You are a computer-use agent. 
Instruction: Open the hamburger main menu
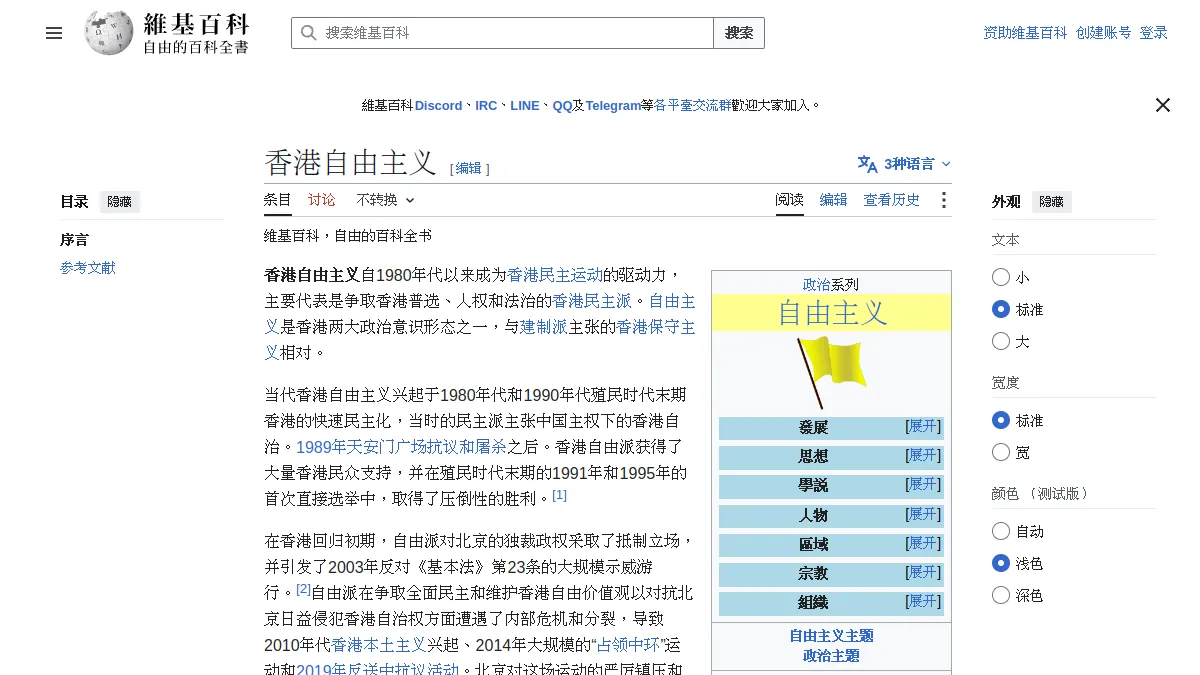coord(54,33)
